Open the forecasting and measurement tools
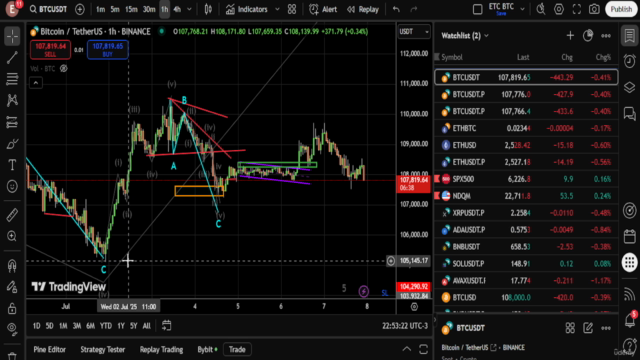Image resolution: width=640 pixels, height=360 pixels. [x=12, y=122]
